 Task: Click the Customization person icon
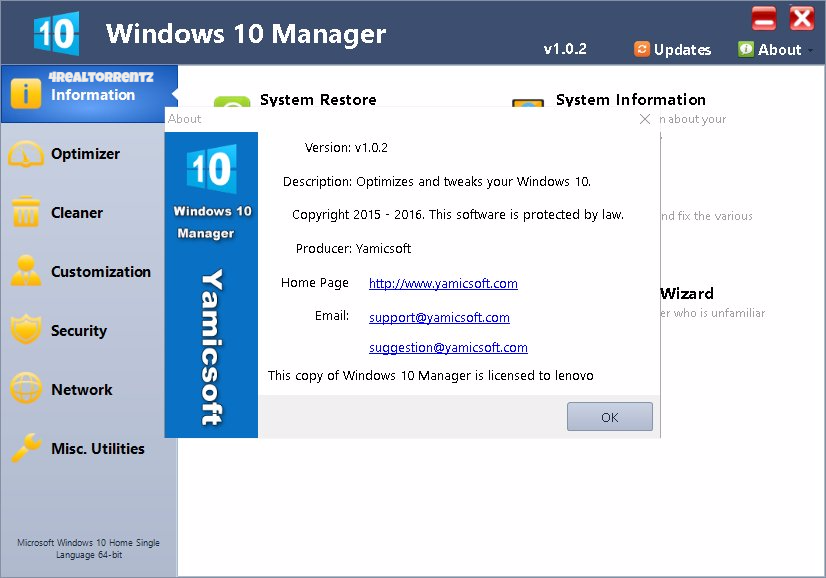pos(25,271)
